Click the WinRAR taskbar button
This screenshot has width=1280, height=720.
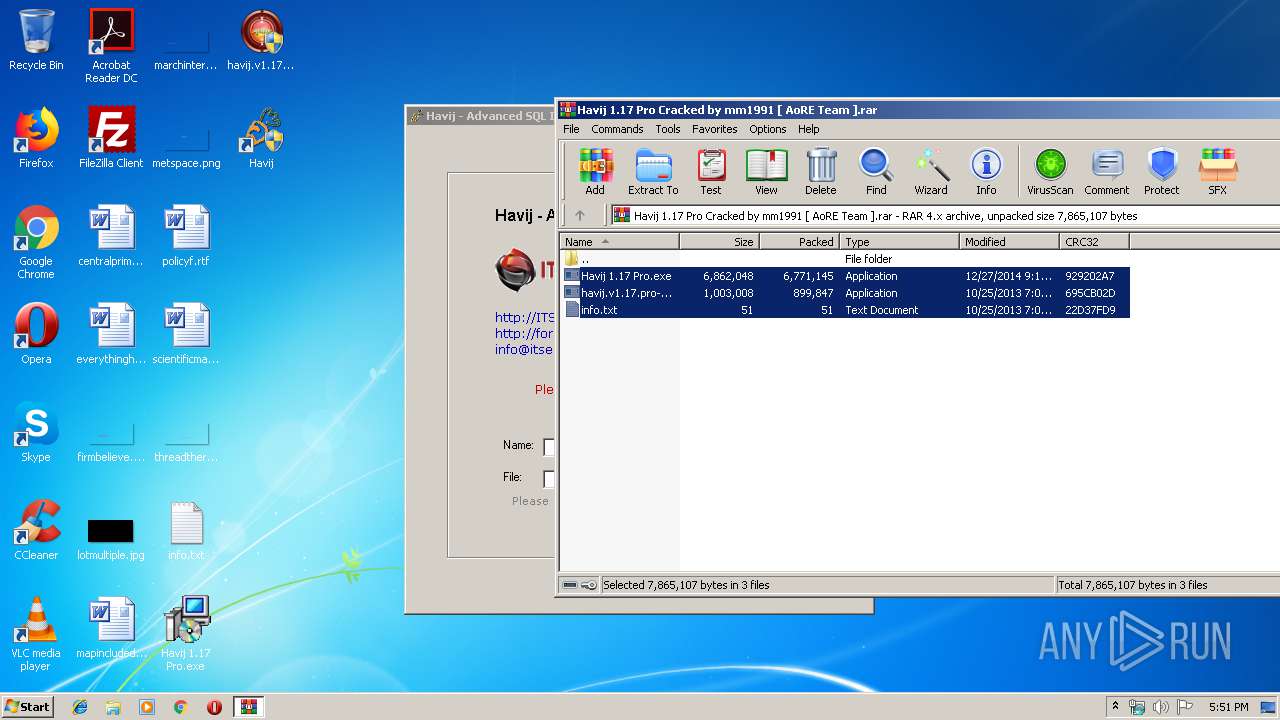(x=248, y=706)
